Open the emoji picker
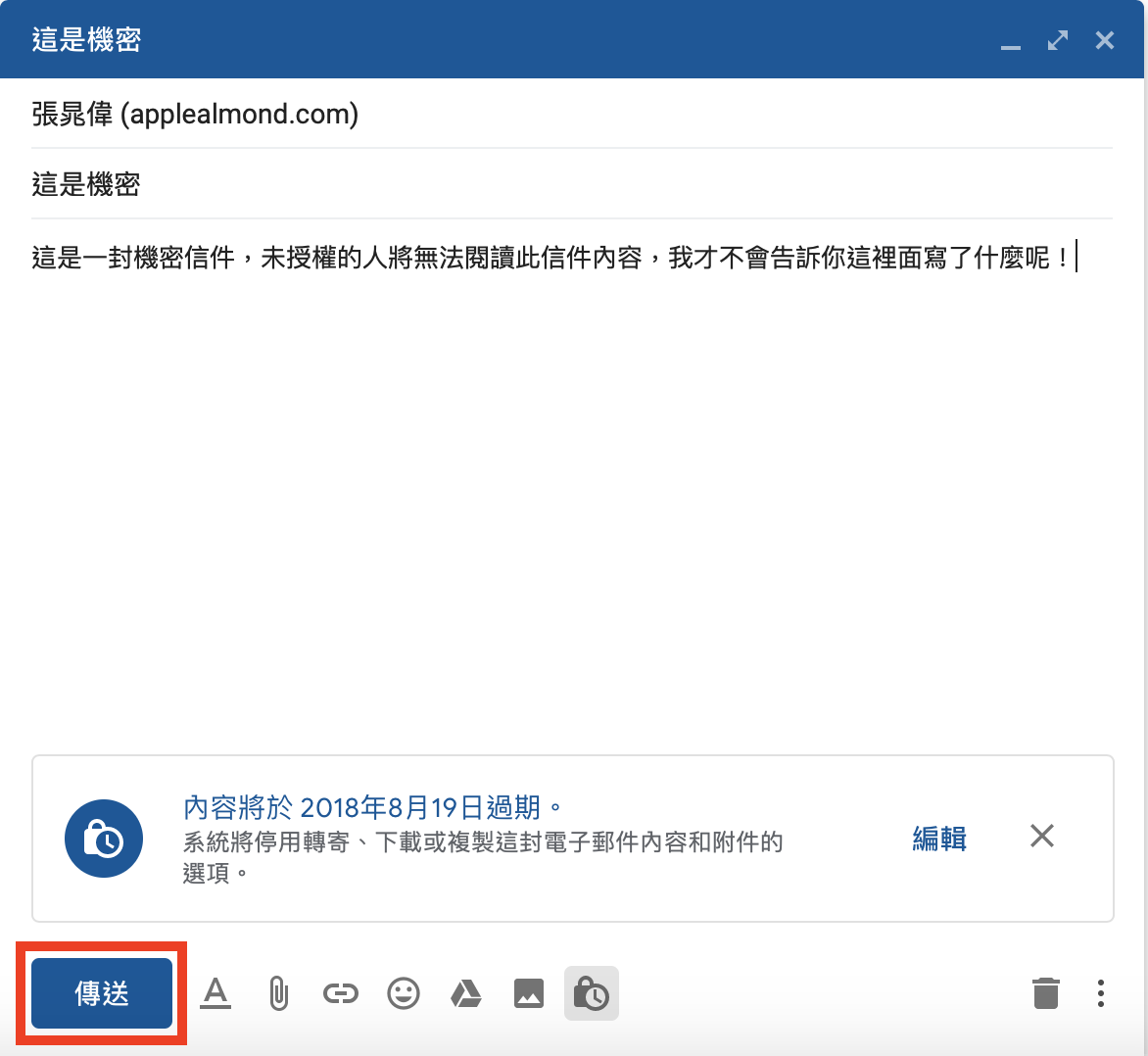 404,993
